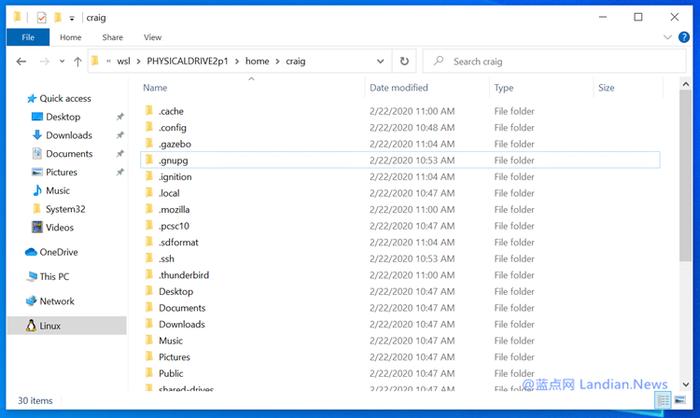Viewport: 700px width, 418px height.
Task: Open Desktop under Quick access
Action: (x=56, y=117)
